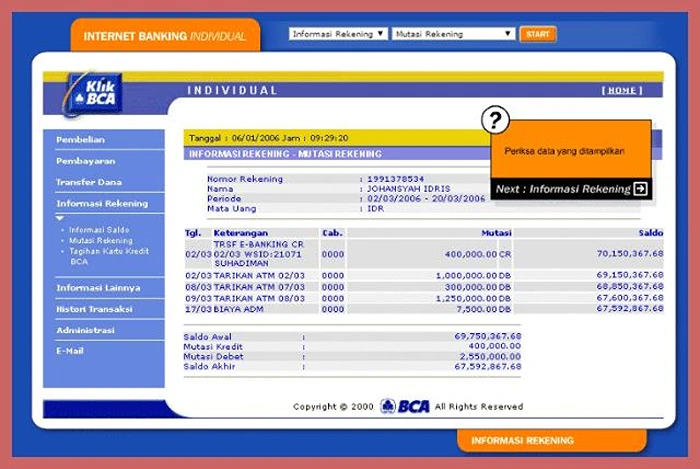Click Saldo Akhir value 67,592,867.68
Screen dimensions: 700x469
pyautogui.click(x=488, y=366)
